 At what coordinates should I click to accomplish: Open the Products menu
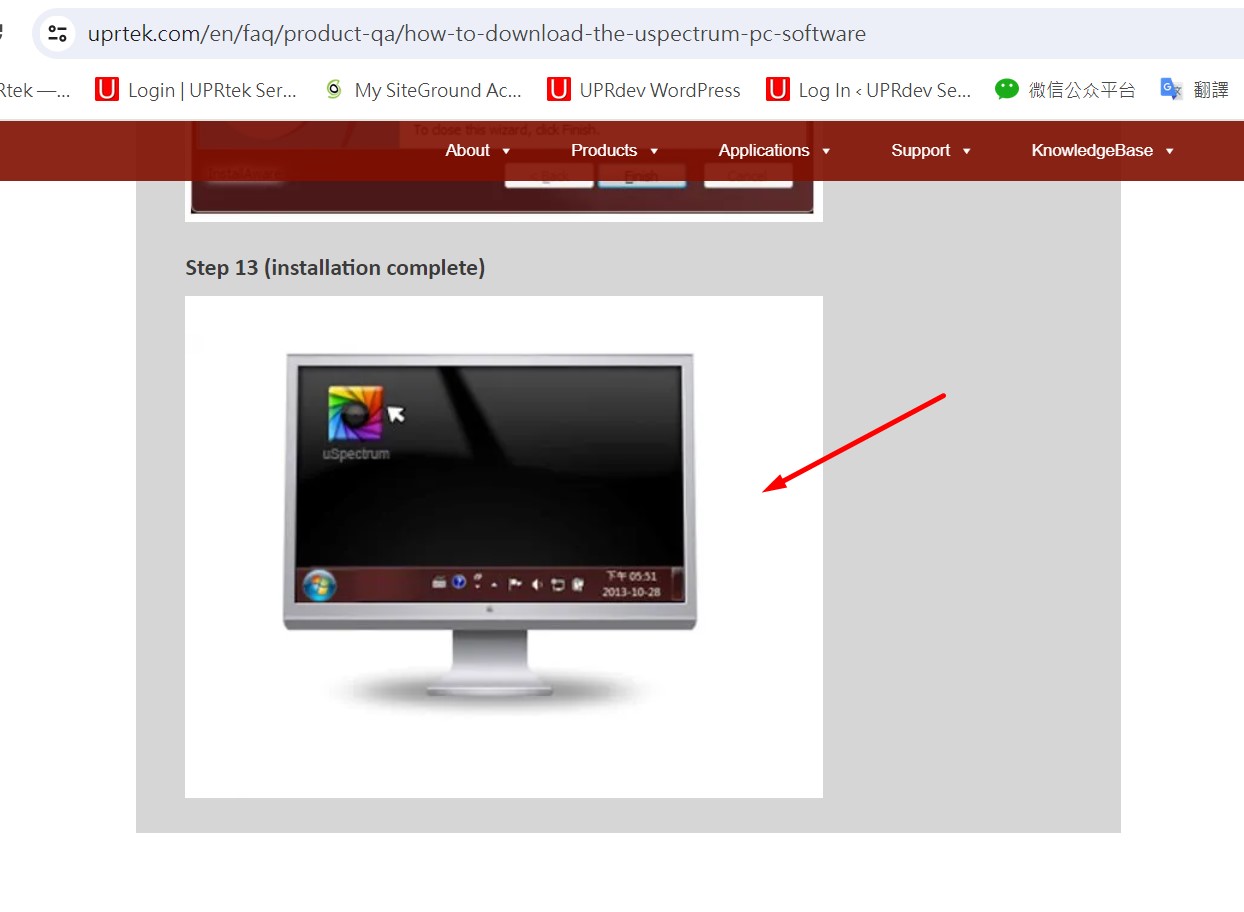pos(604,151)
